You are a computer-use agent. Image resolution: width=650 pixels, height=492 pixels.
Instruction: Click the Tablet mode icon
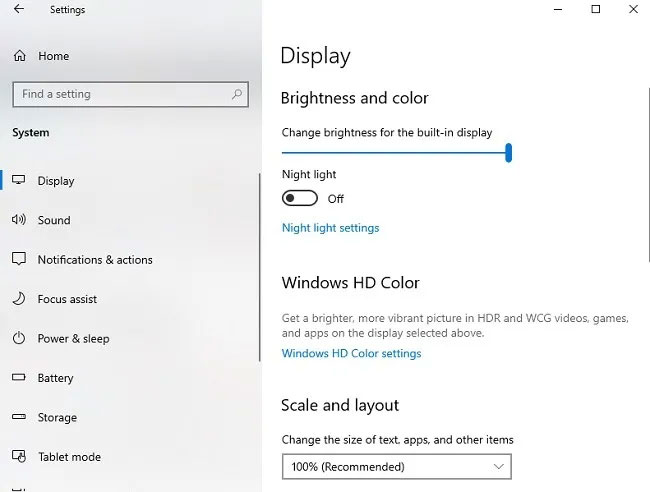coord(19,456)
